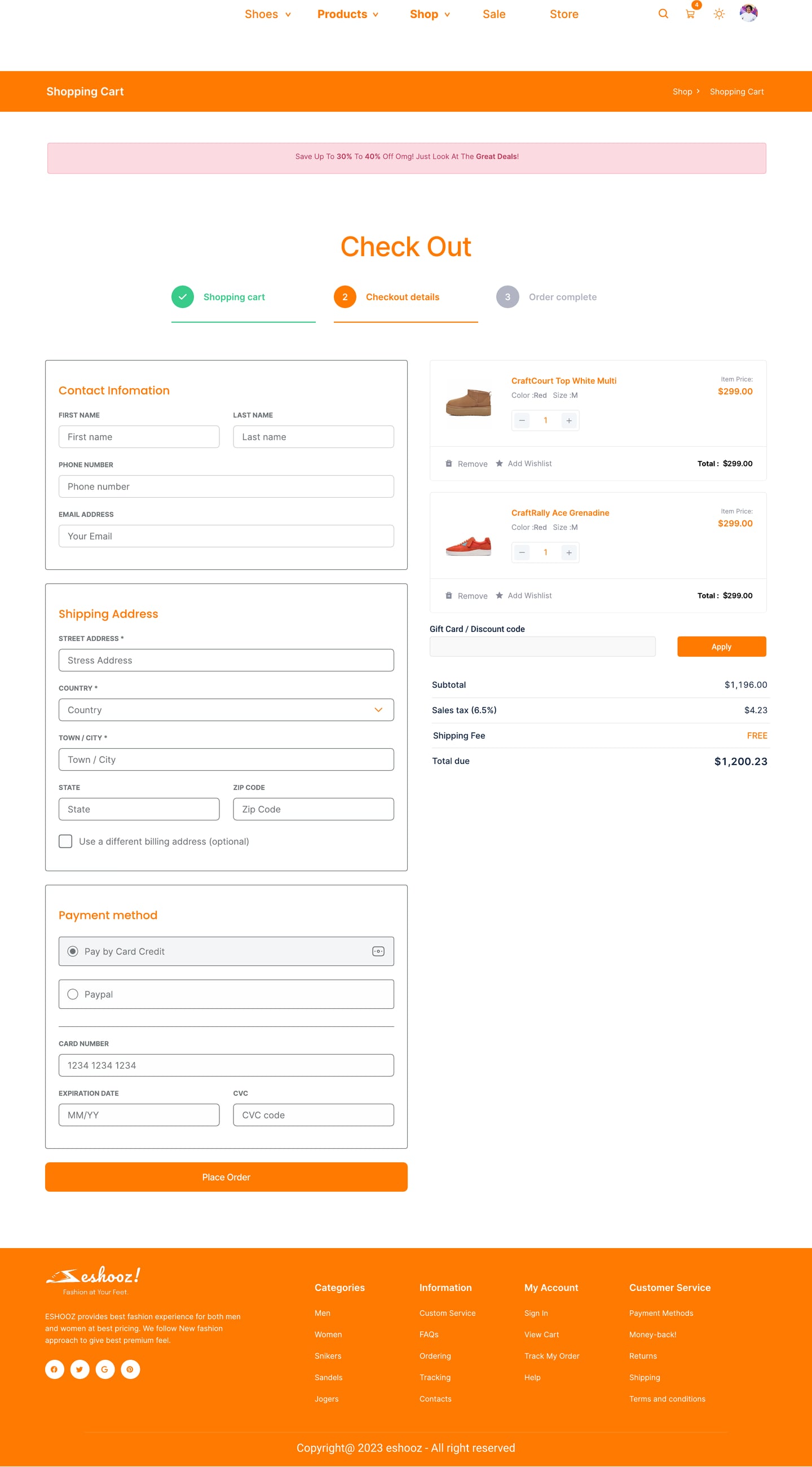
Task: Toggle the light/dark theme sun icon
Action: coord(720,14)
